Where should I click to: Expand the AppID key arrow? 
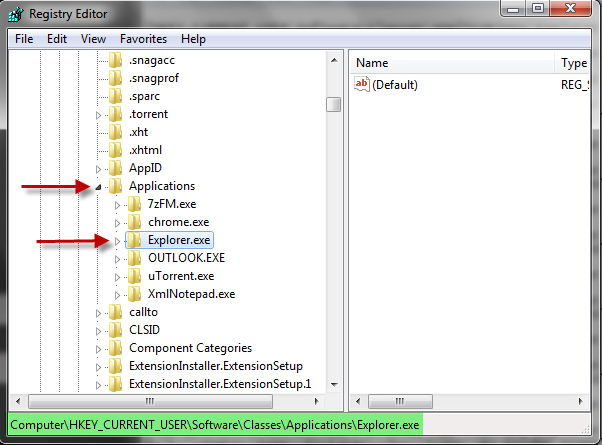click(x=99, y=168)
